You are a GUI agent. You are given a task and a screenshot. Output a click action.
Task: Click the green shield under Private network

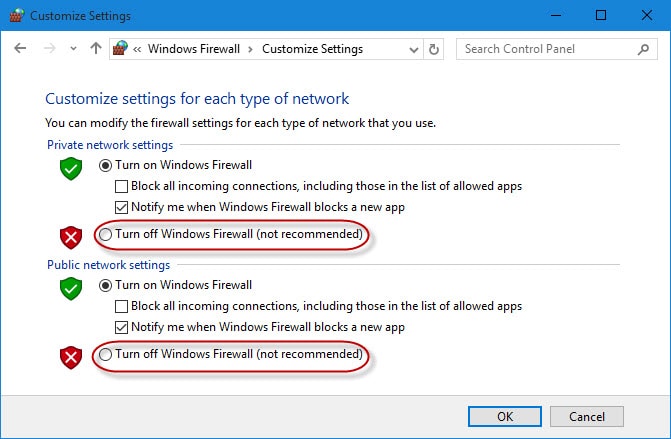(70, 170)
